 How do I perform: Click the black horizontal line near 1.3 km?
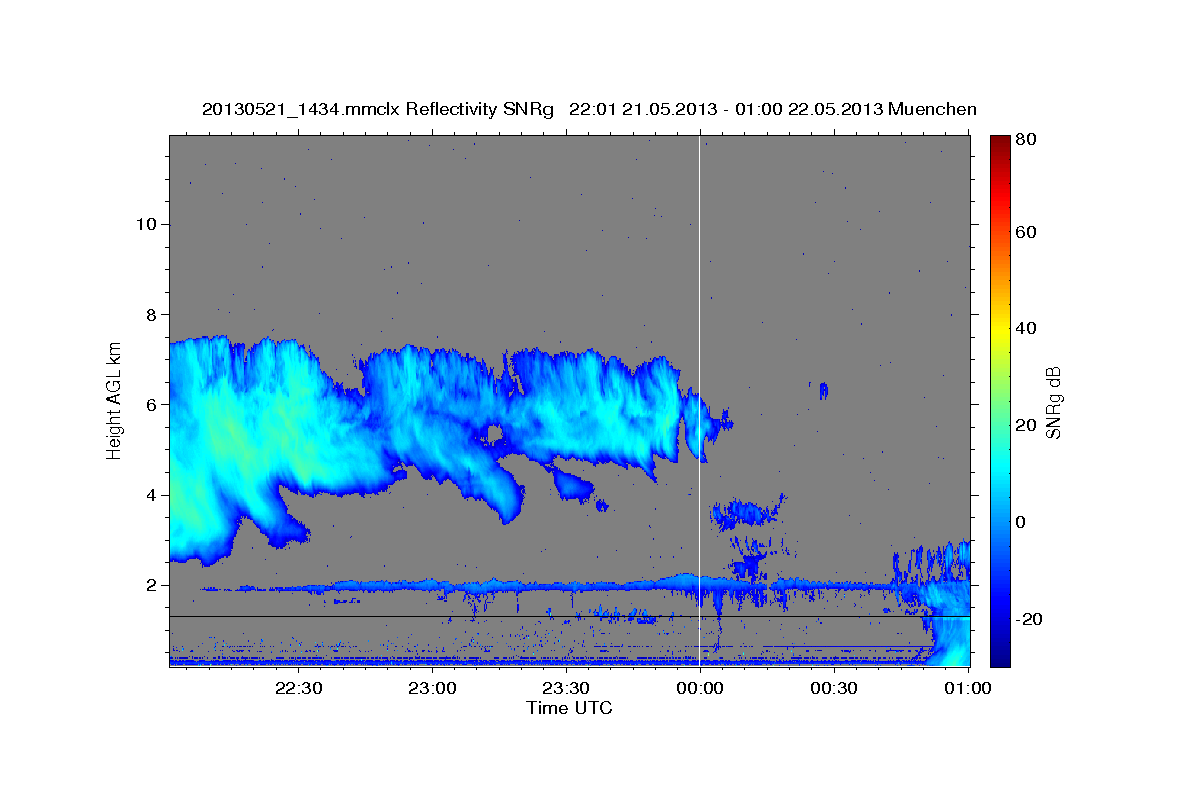[x=570, y=617]
